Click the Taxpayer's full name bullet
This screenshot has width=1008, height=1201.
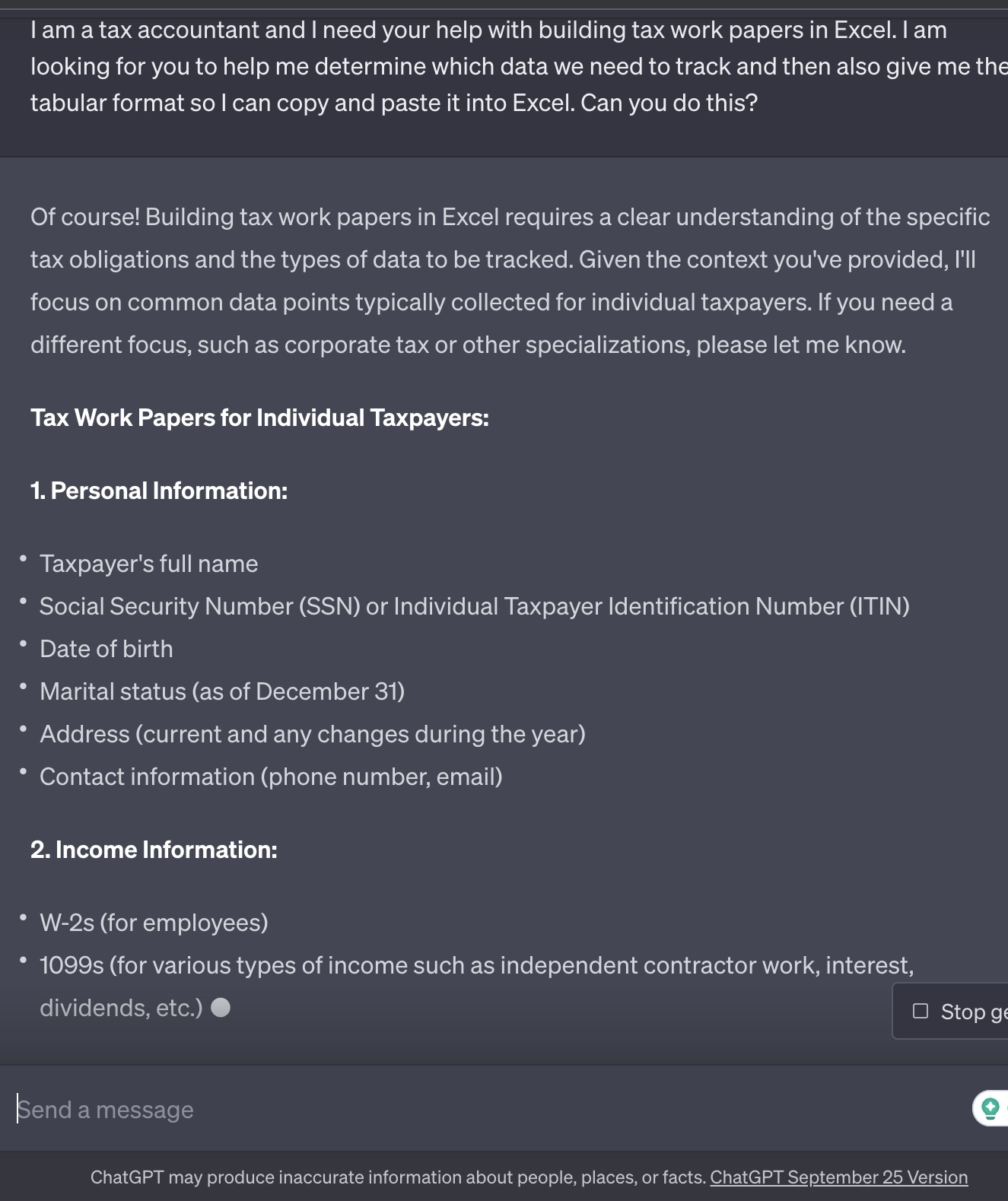tap(148, 564)
